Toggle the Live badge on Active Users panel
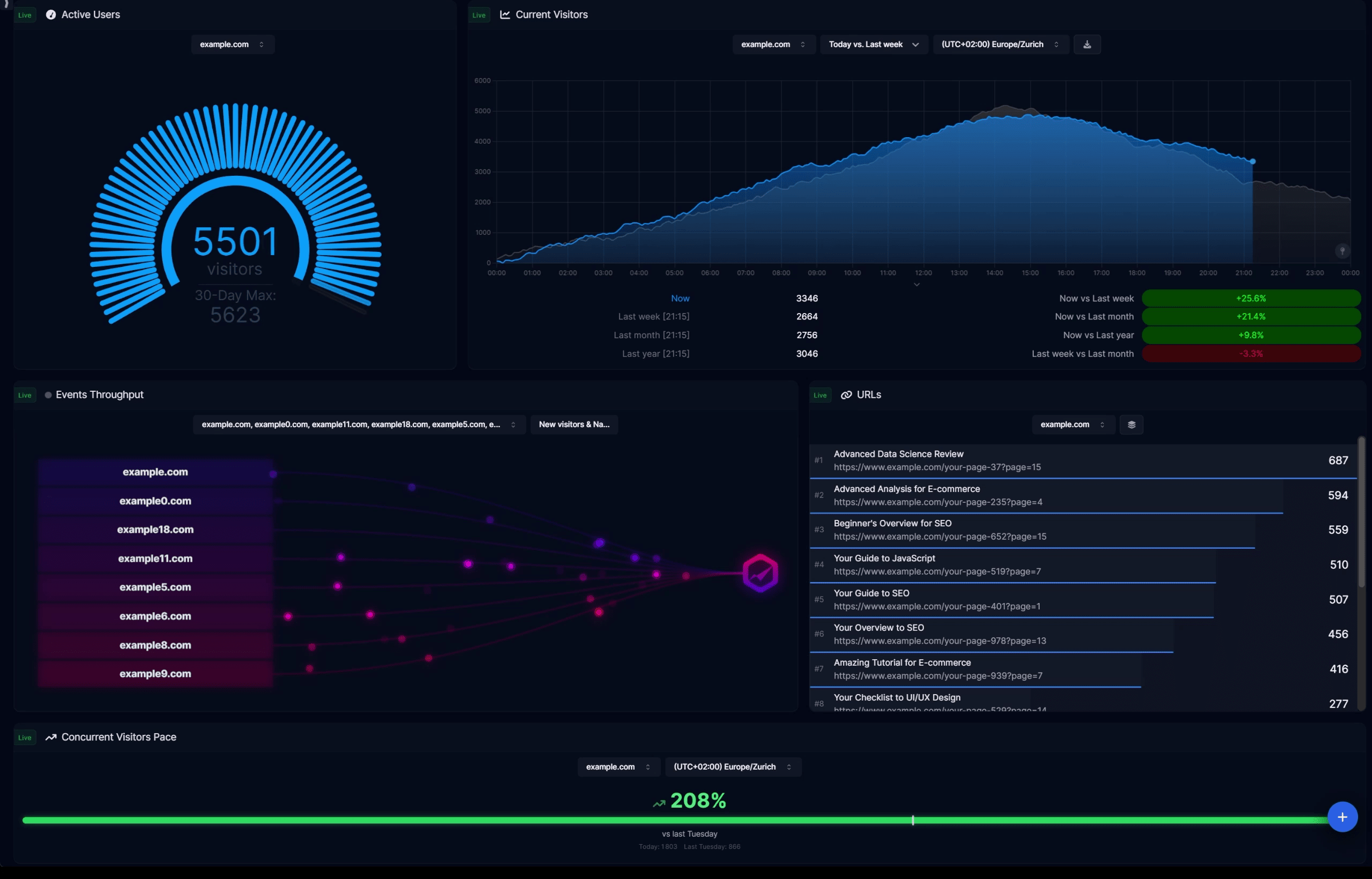Image resolution: width=1372 pixels, height=879 pixels. tap(25, 15)
